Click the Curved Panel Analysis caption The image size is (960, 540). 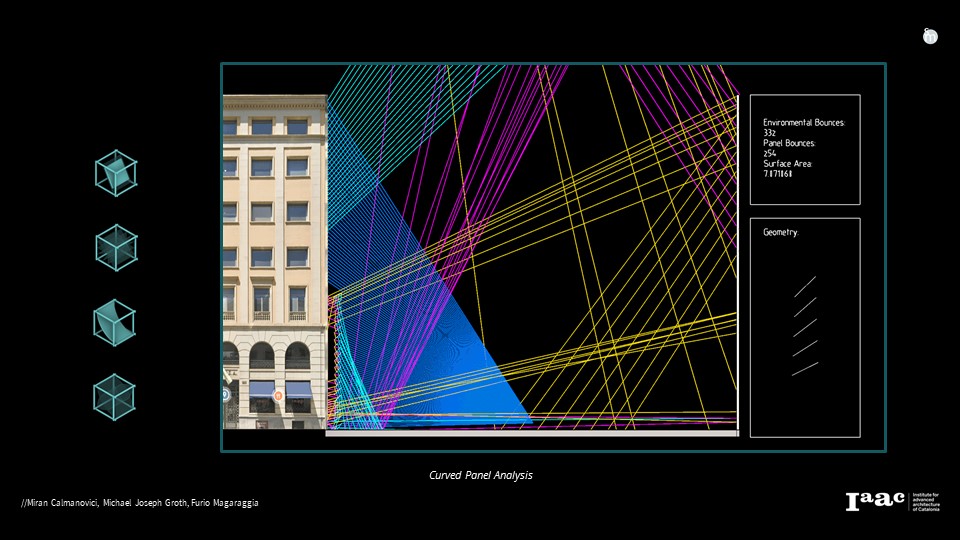pyautogui.click(x=480, y=475)
